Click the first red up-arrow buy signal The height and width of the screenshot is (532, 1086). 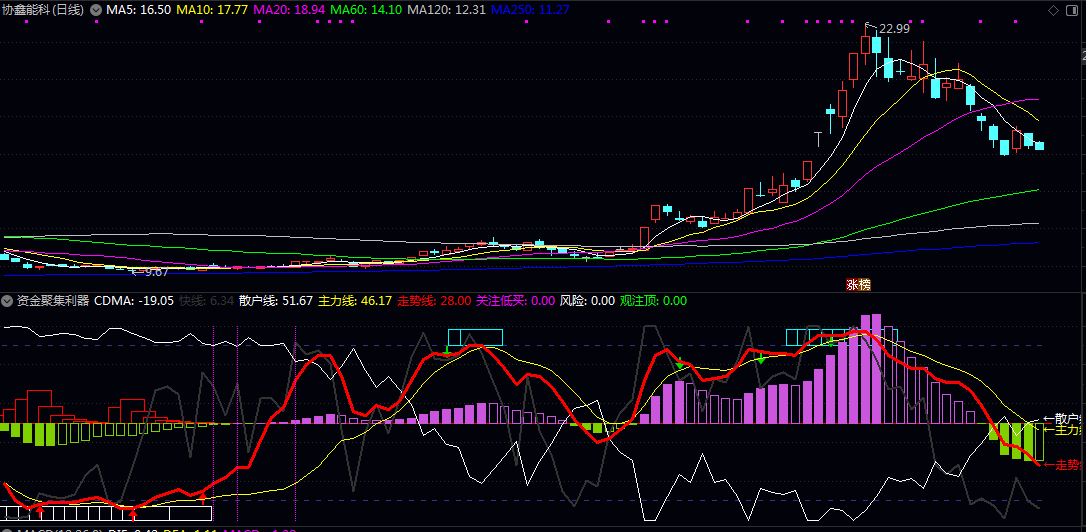pos(40,511)
